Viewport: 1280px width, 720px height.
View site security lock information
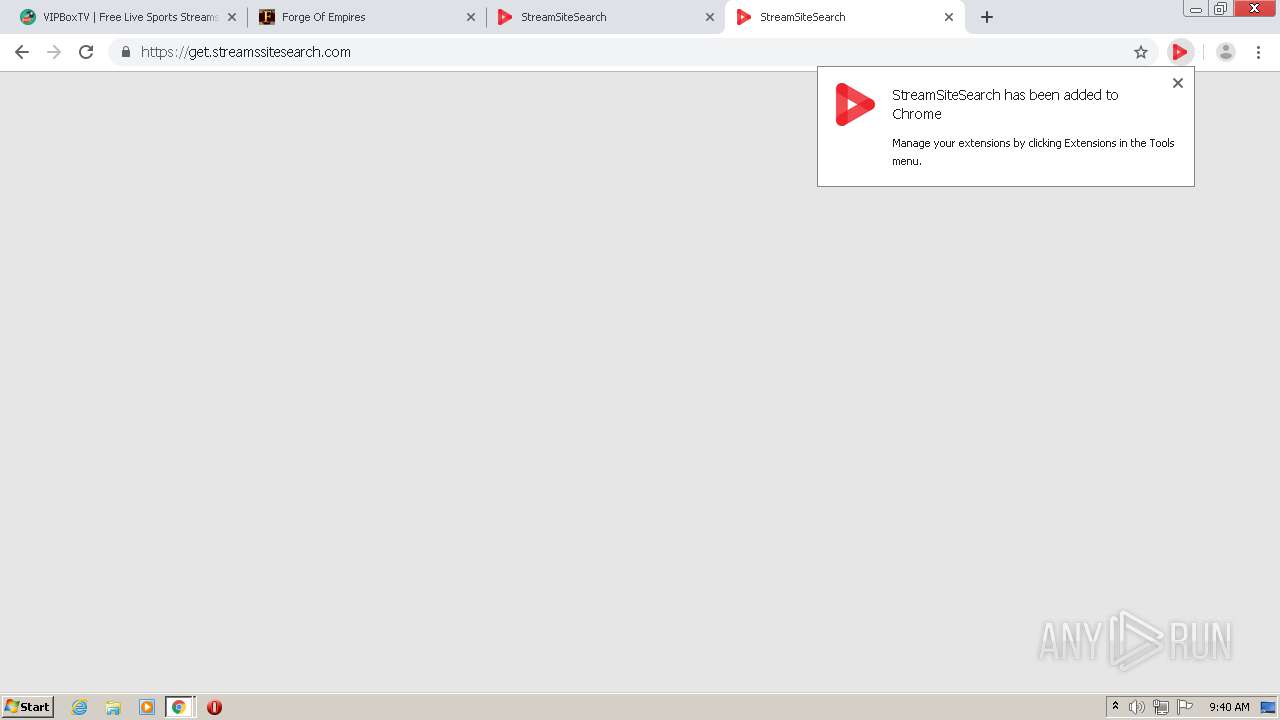point(126,52)
